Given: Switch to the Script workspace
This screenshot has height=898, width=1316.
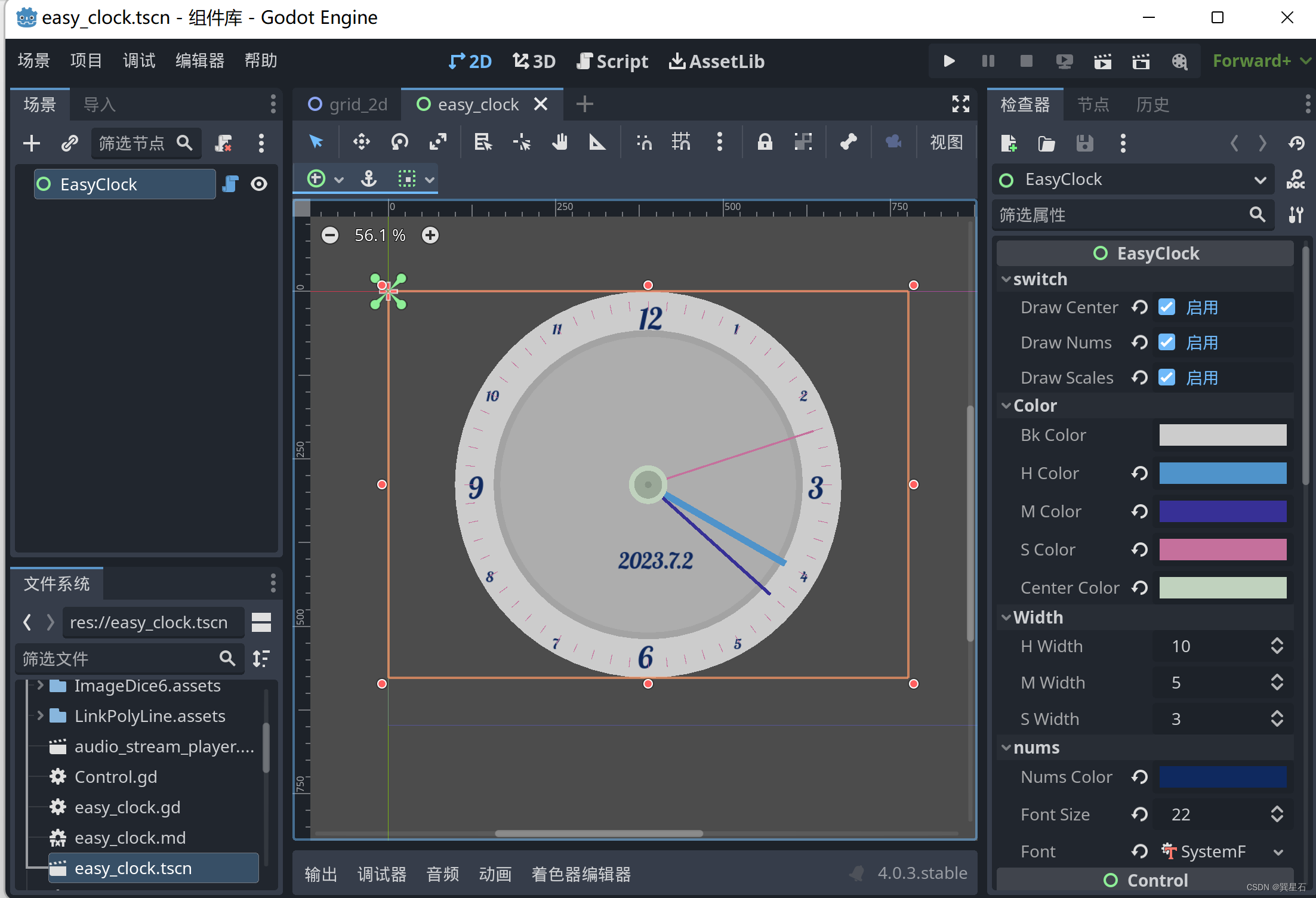Looking at the screenshot, I should click(613, 61).
